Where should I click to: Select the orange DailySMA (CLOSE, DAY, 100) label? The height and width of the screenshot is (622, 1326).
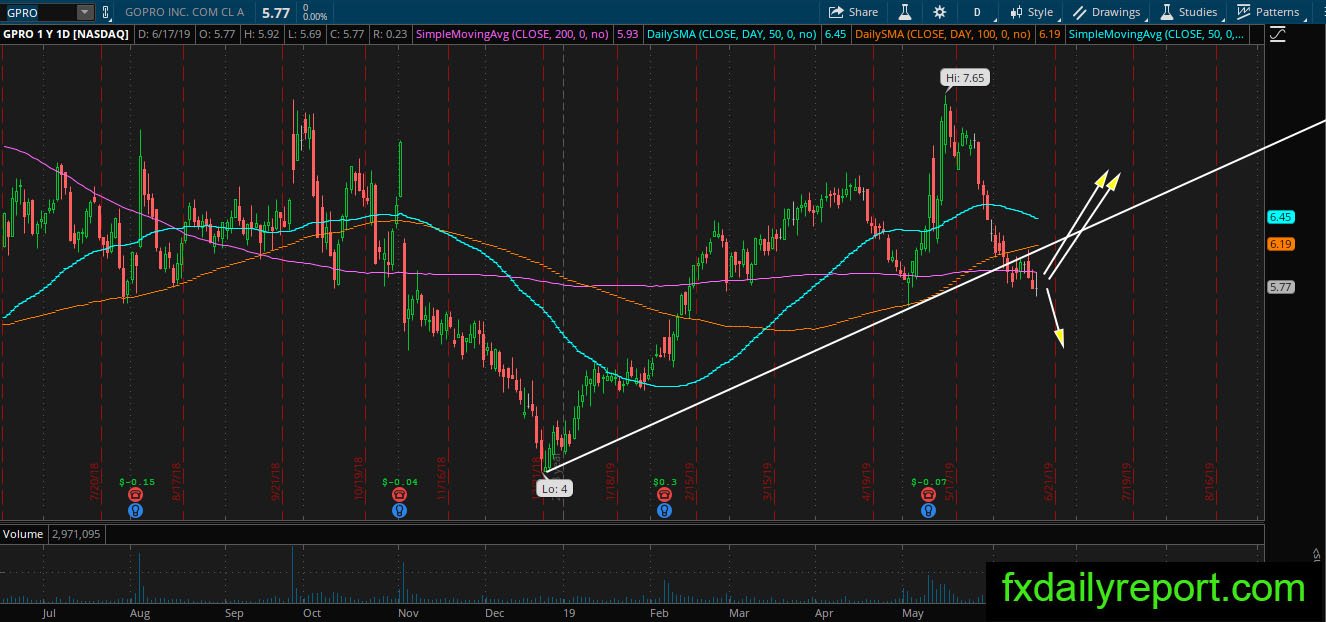click(945, 34)
